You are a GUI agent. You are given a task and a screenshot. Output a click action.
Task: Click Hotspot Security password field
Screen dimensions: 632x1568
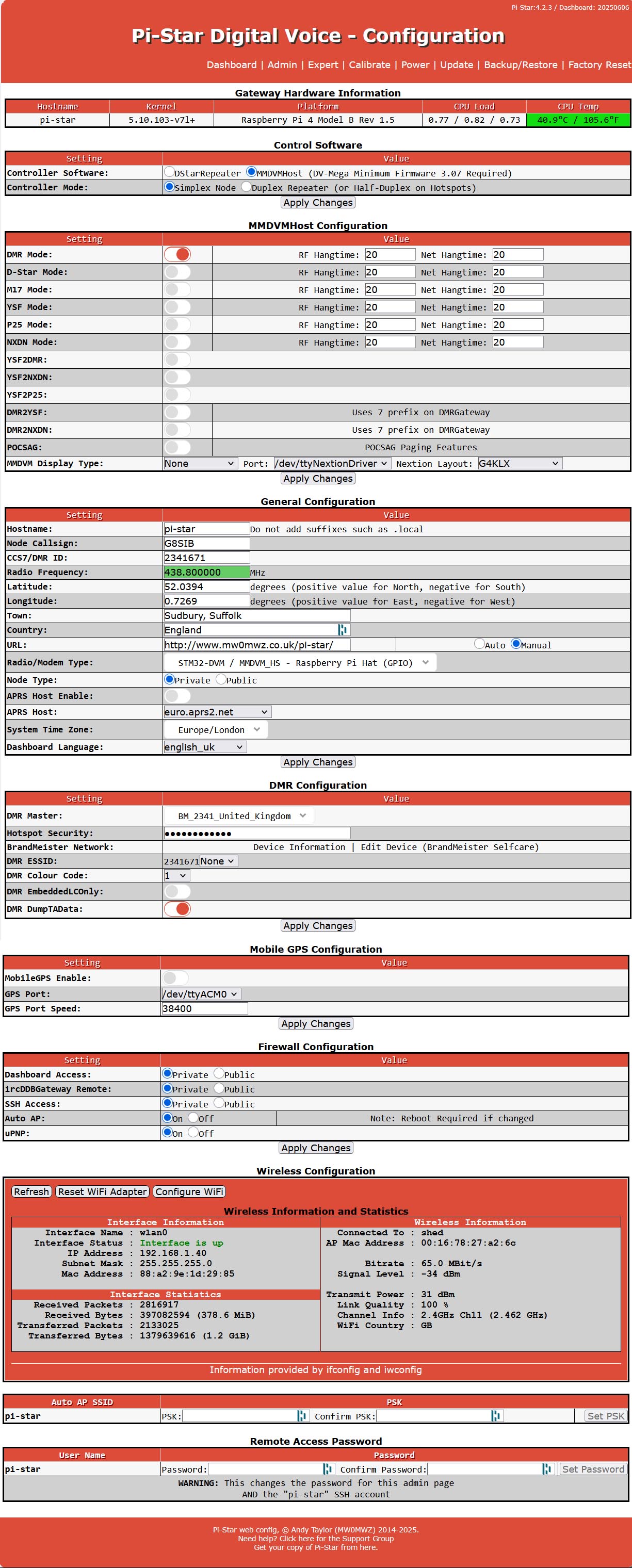257,832
